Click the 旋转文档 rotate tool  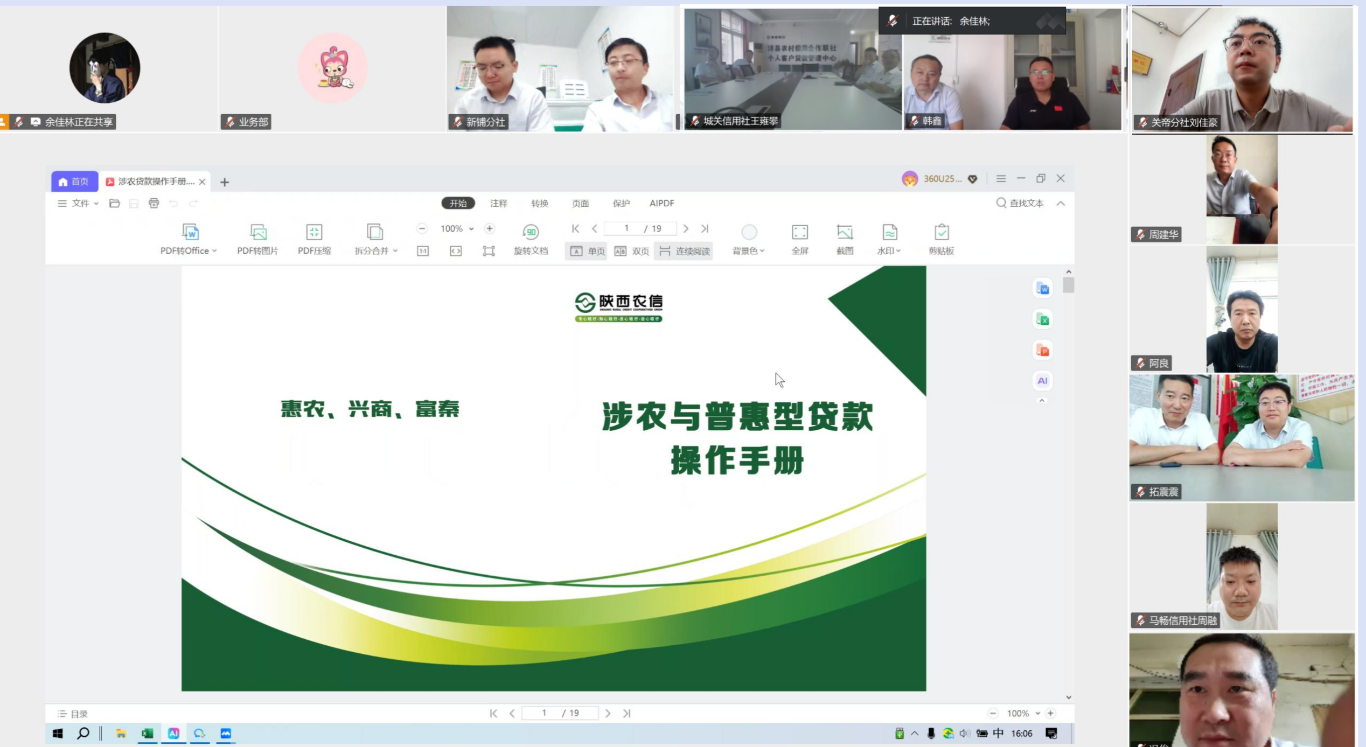pos(531,239)
